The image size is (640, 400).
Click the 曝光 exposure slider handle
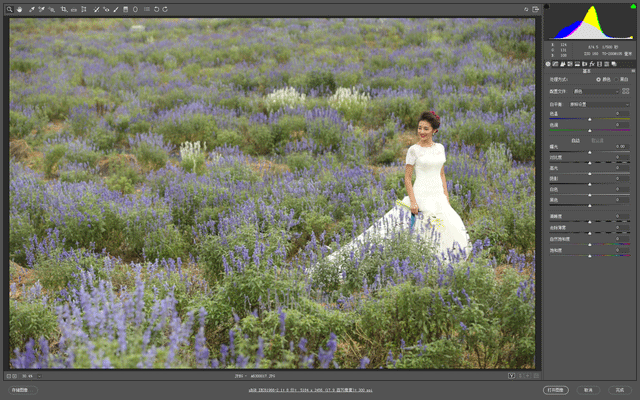point(589,152)
